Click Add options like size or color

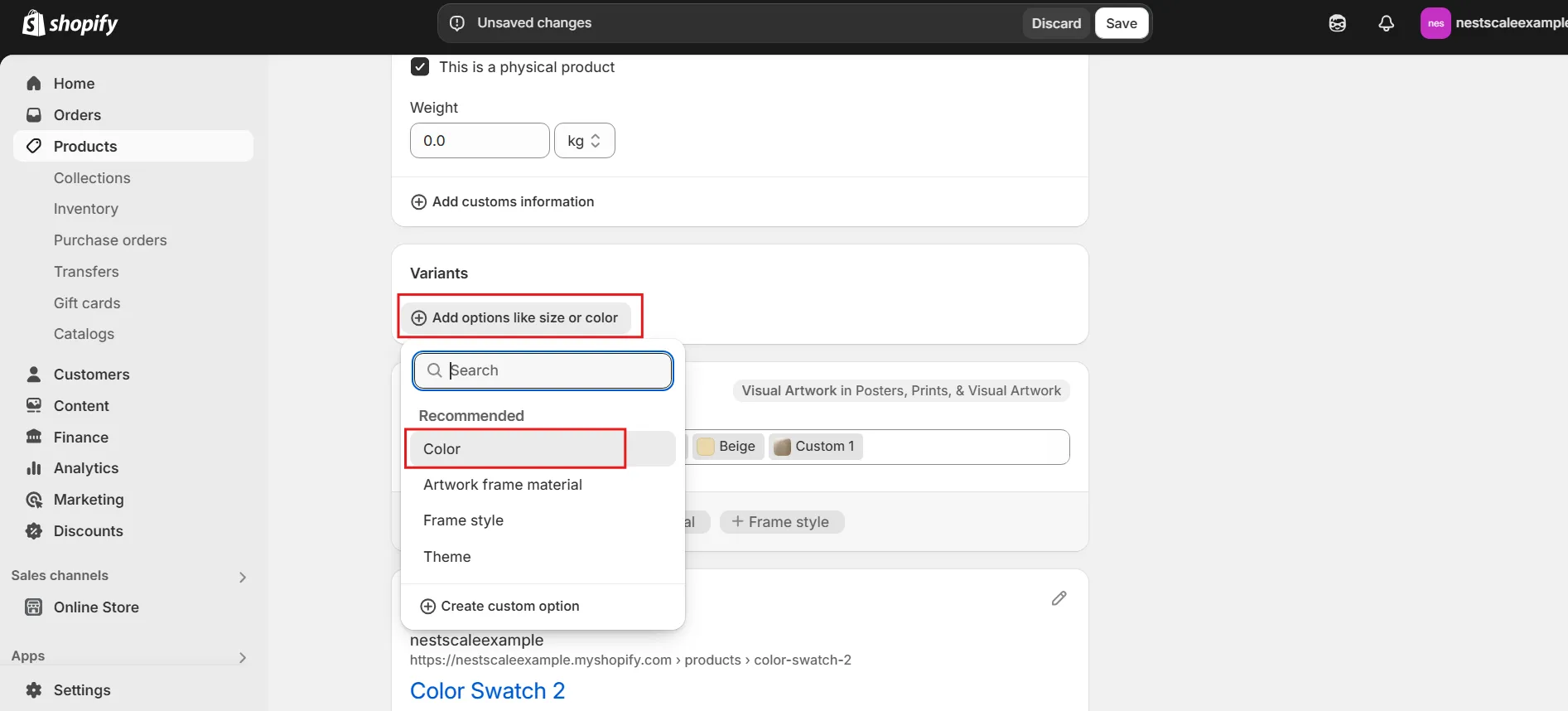515,318
